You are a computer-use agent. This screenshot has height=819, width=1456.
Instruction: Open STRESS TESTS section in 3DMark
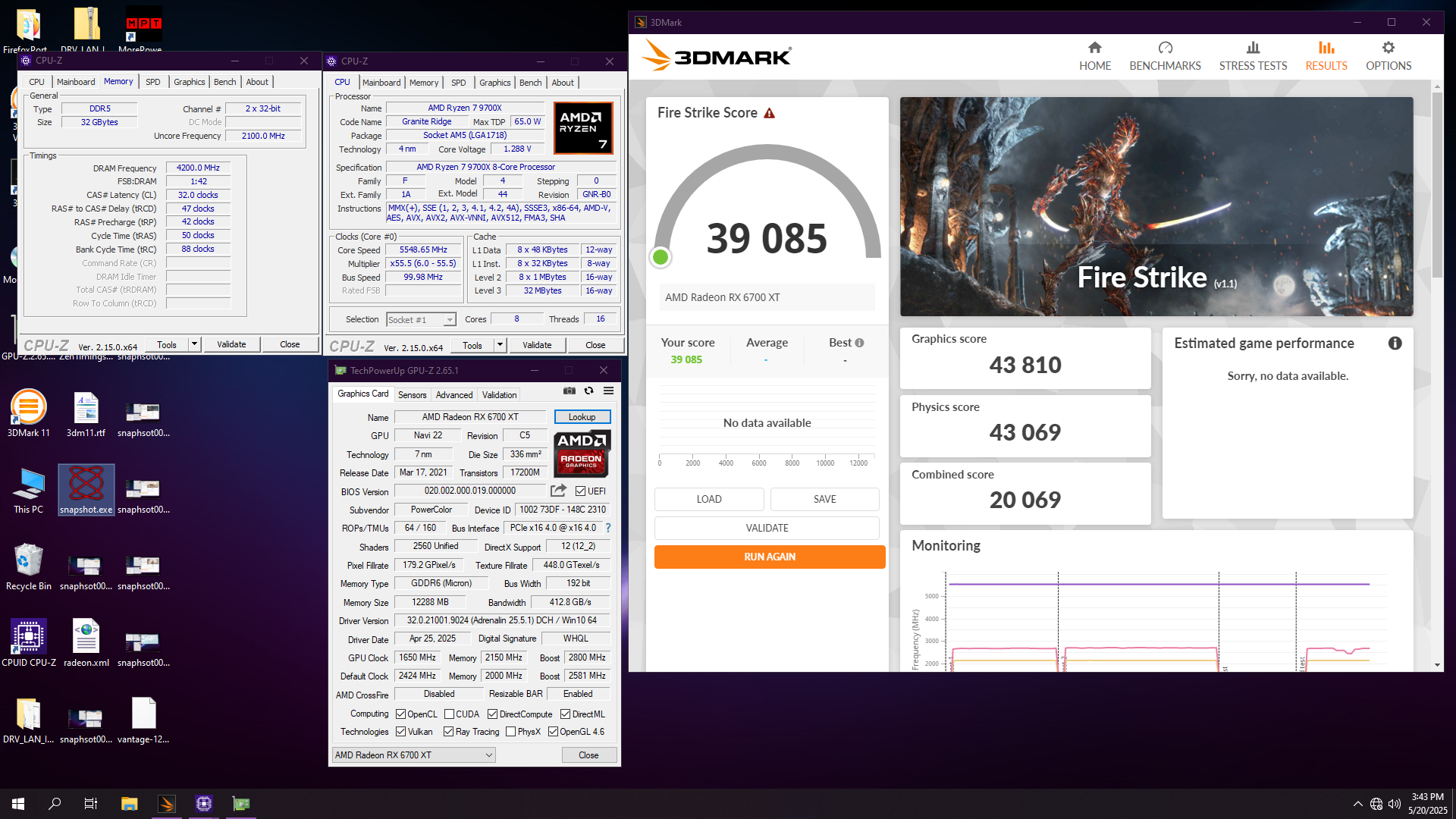[x=1253, y=56]
